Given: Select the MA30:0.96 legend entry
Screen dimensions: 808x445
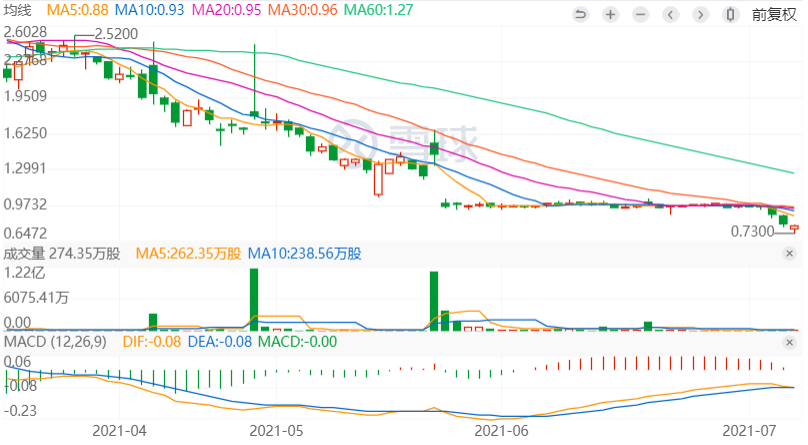Looking at the screenshot, I should click(x=304, y=10).
